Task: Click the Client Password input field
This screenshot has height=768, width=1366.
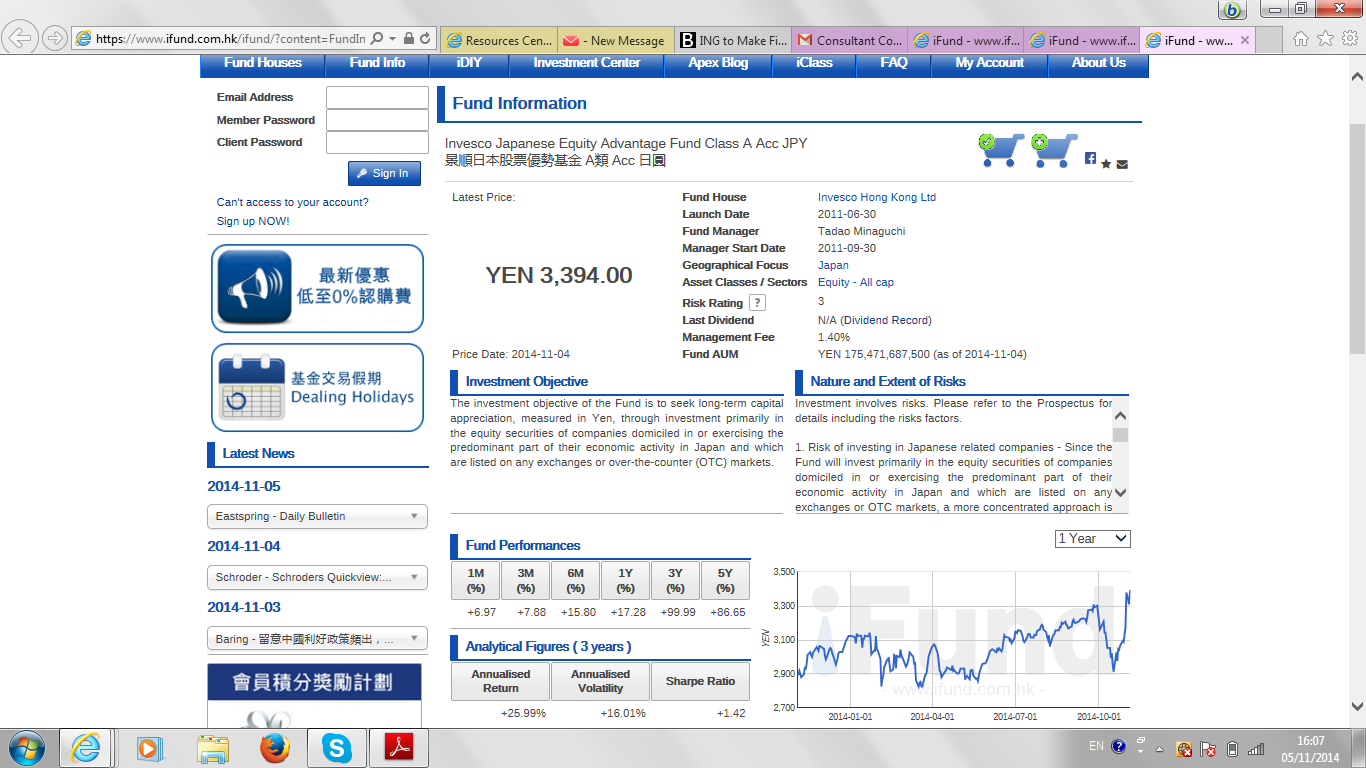Action: (x=377, y=142)
